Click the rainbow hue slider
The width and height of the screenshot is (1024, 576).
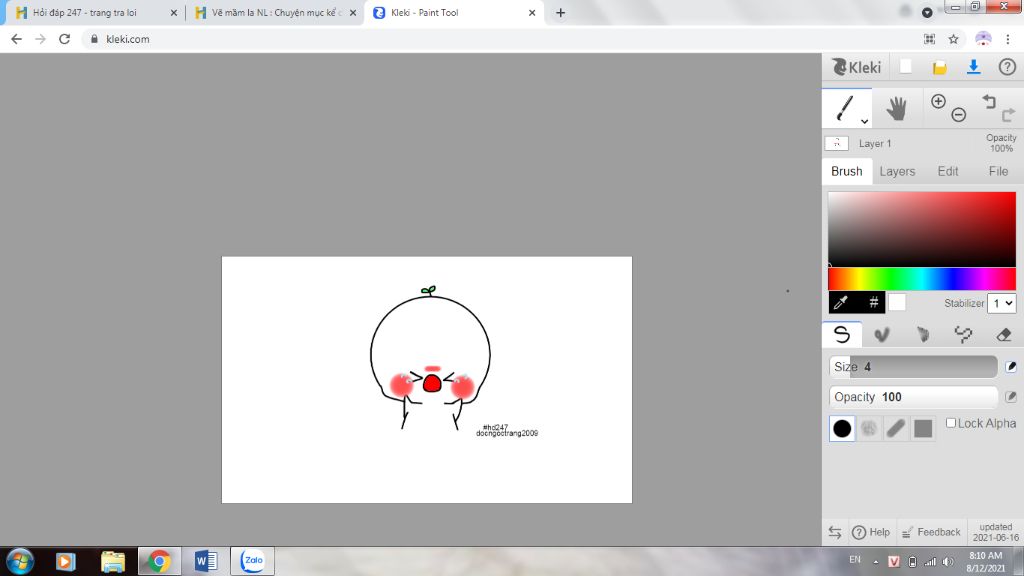click(921, 279)
